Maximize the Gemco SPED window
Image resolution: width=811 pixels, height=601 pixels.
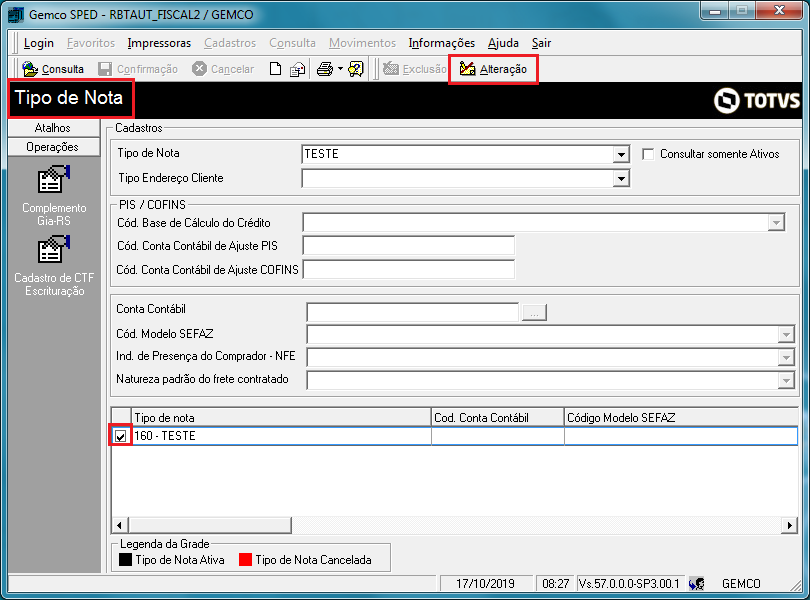pos(742,11)
